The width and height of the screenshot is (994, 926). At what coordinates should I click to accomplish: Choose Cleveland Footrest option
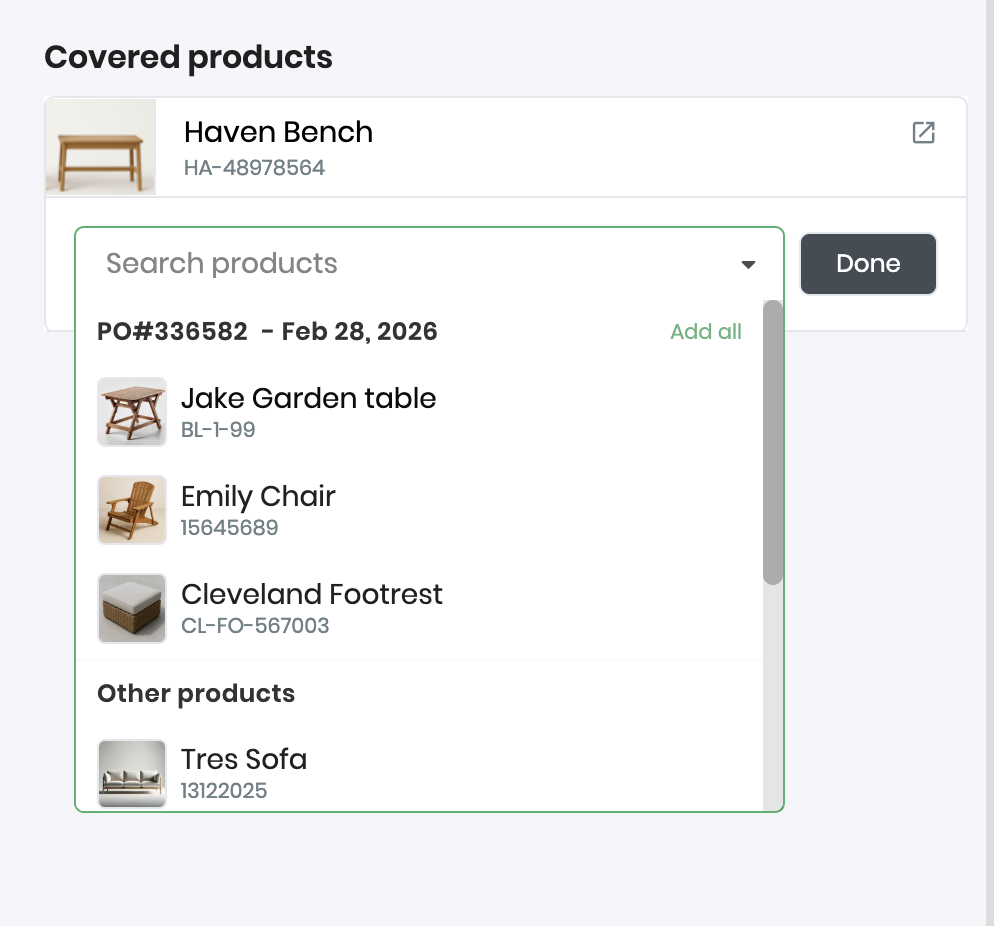(x=311, y=595)
